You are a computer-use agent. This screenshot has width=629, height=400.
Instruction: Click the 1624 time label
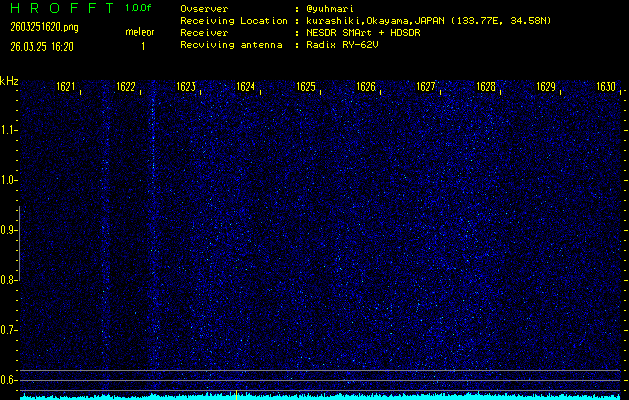[246, 87]
